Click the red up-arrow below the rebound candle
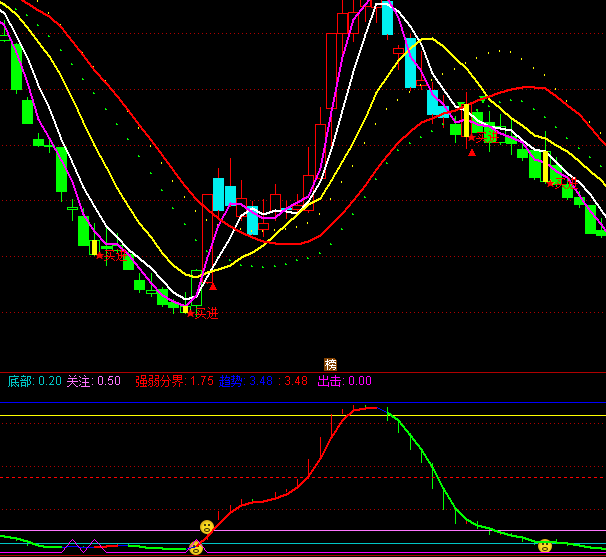Image resolution: width=606 pixels, height=557 pixels. coord(212,285)
